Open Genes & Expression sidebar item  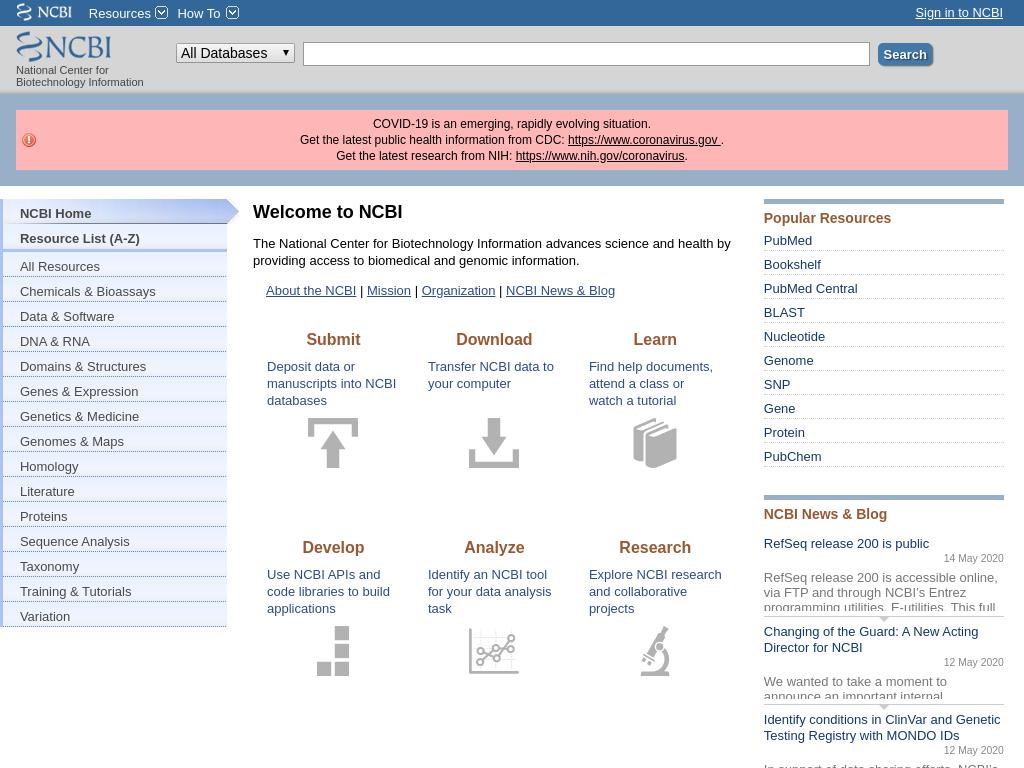[79, 391]
